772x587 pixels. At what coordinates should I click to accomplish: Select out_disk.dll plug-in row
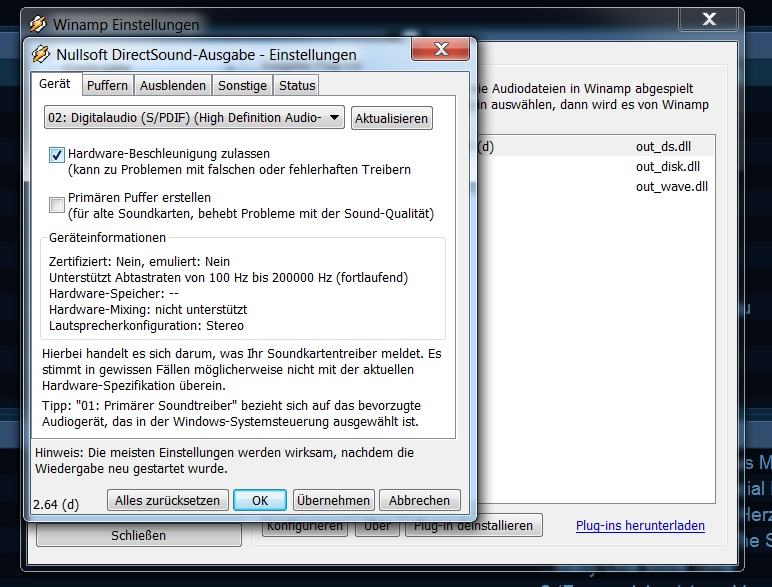(596, 166)
